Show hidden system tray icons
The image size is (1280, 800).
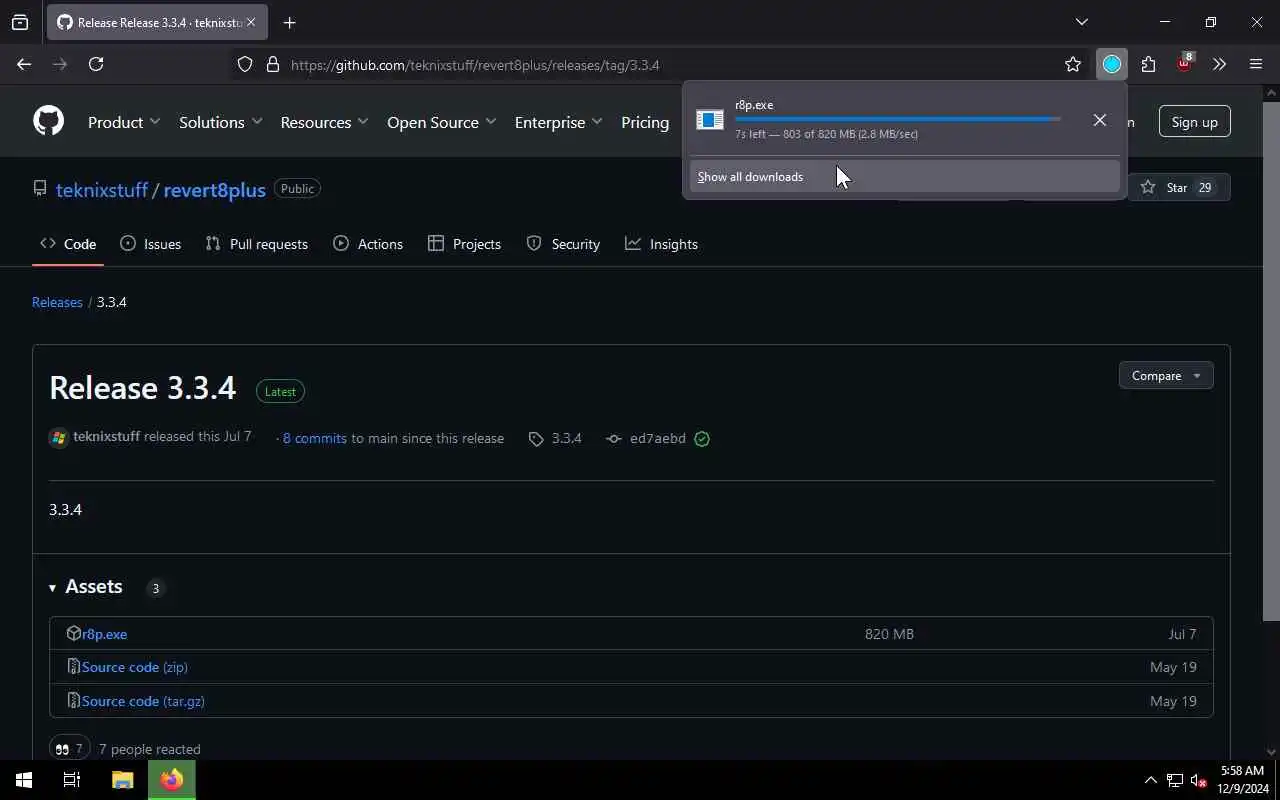tap(1150, 780)
